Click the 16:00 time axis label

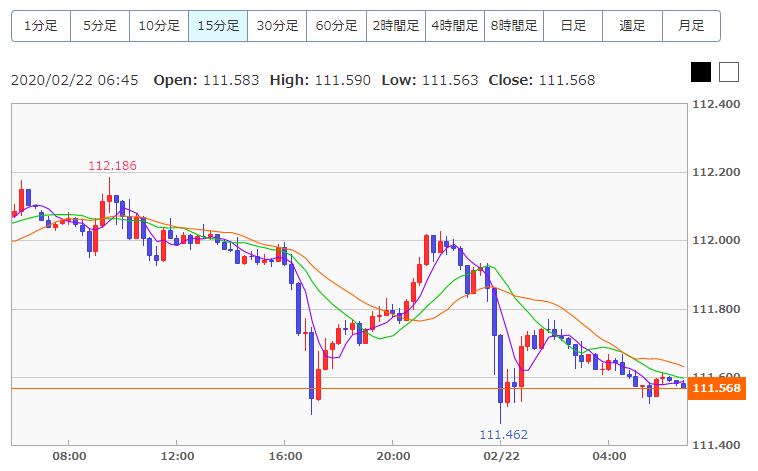tap(285, 456)
